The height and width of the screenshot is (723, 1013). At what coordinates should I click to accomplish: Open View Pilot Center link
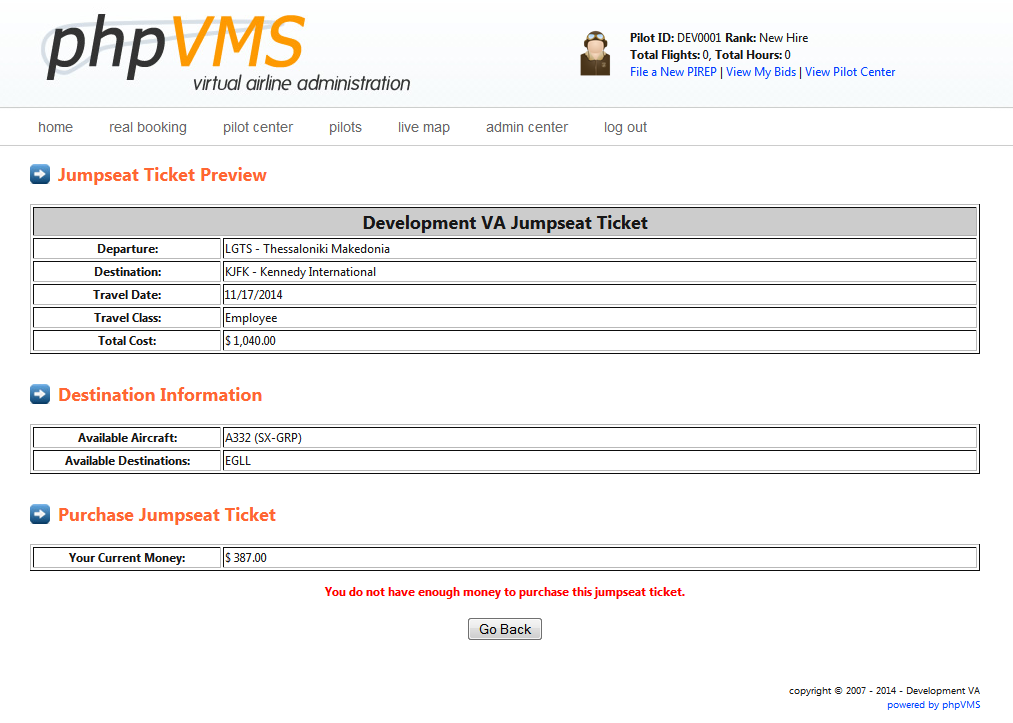tap(850, 72)
